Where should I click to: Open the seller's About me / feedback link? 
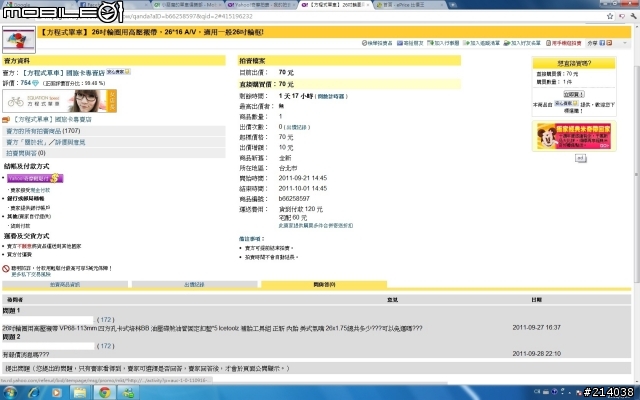pyautogui.click(x=46, y=142)
